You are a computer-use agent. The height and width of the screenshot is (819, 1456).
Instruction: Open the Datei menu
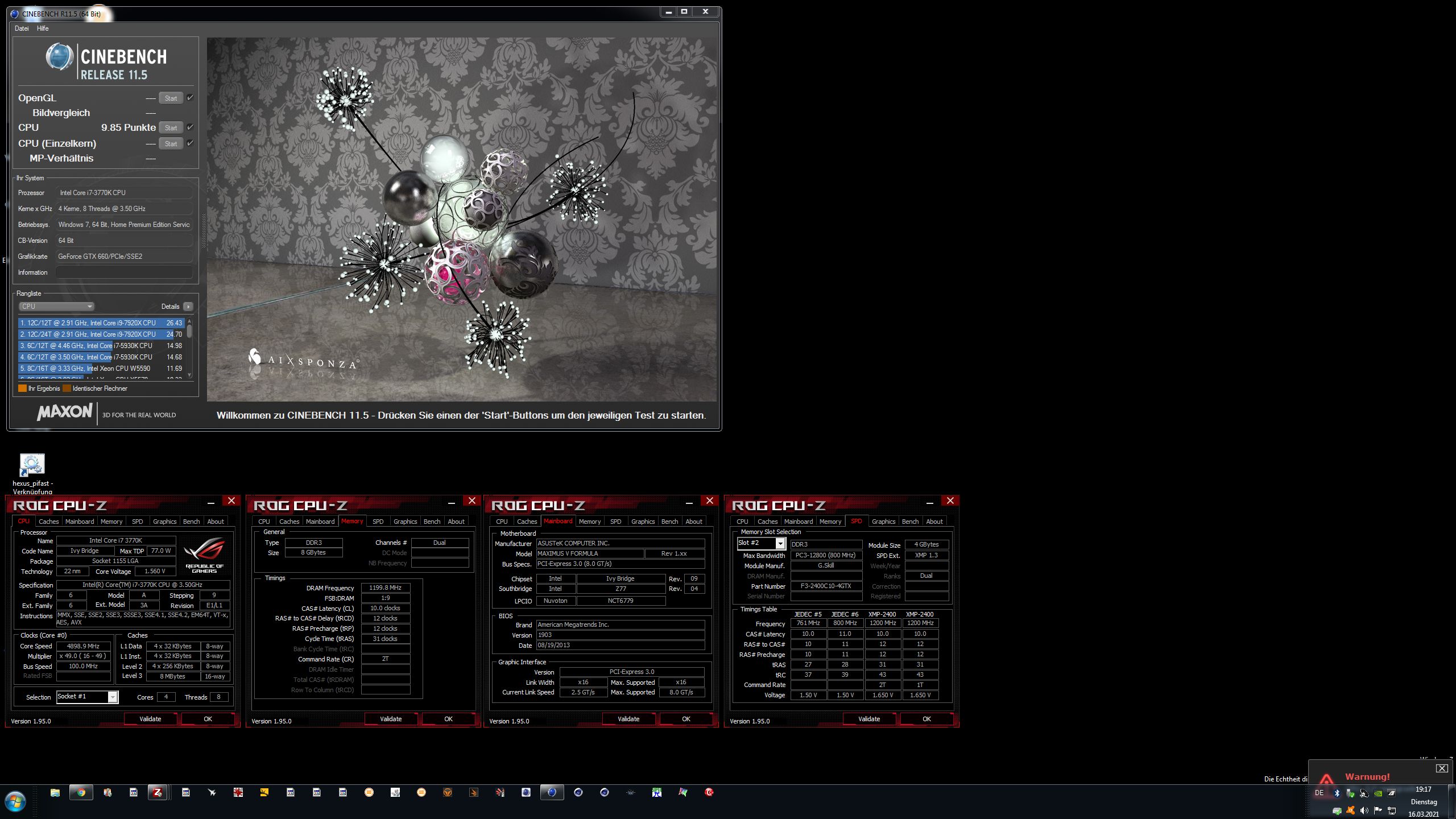[x=22, y=28]
